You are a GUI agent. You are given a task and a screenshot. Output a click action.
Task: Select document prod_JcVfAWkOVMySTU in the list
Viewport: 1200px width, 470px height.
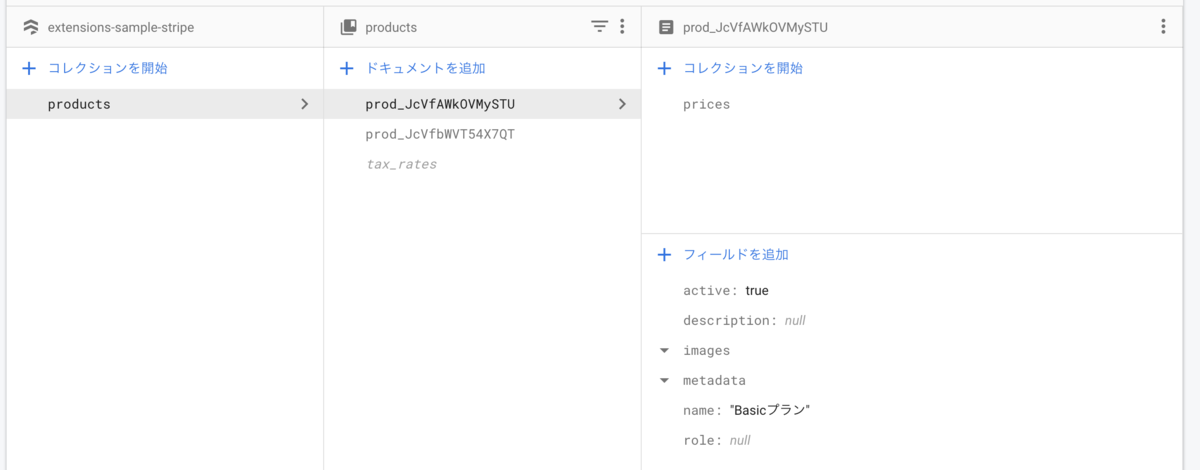click(x=482, y=104)
